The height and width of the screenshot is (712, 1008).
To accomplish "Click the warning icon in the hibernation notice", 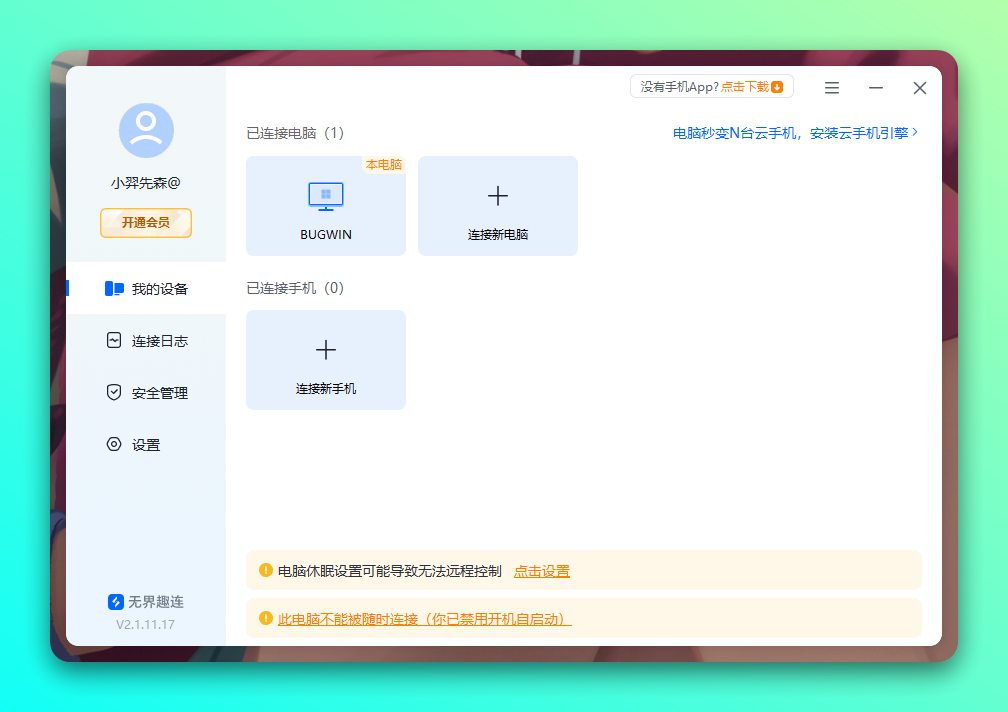I will 266,570.
